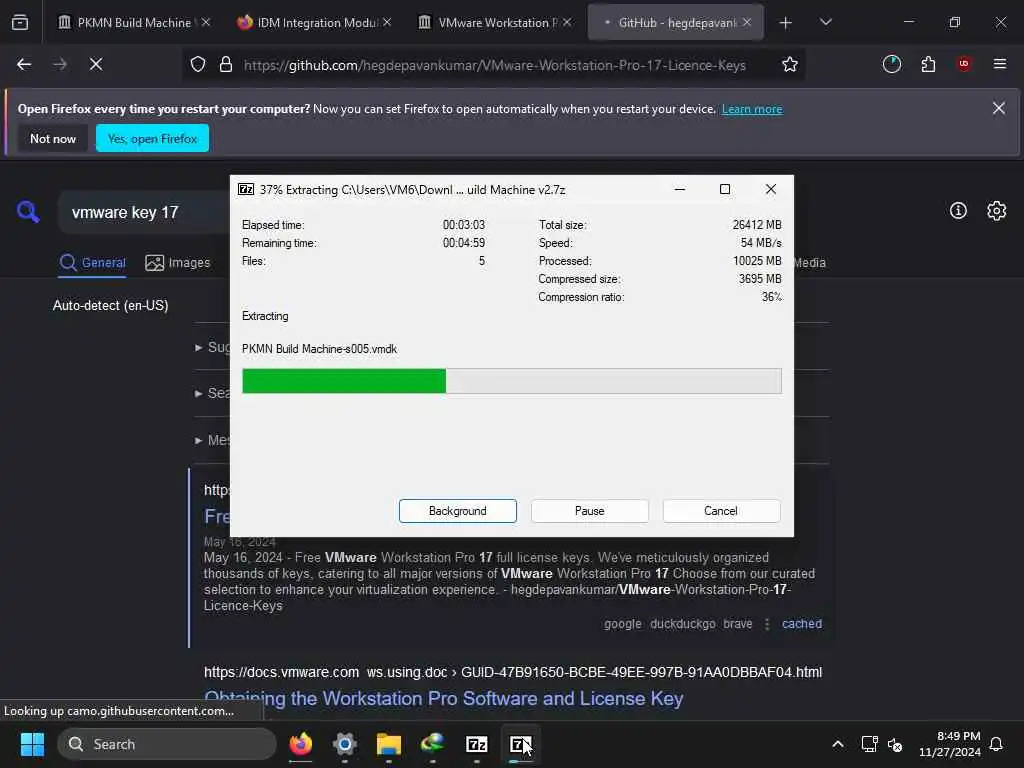Image resolution: width=1024 pixels, height=768 pixels.
Task: Open Firefox View icon
Action: (x=20, y=22)
